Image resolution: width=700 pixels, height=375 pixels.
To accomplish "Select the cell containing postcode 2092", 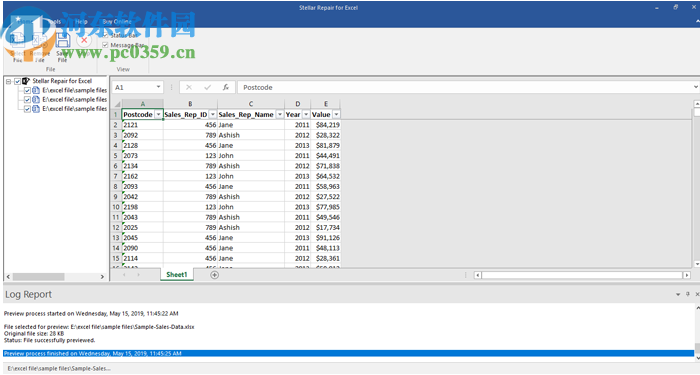I will 142,135.
